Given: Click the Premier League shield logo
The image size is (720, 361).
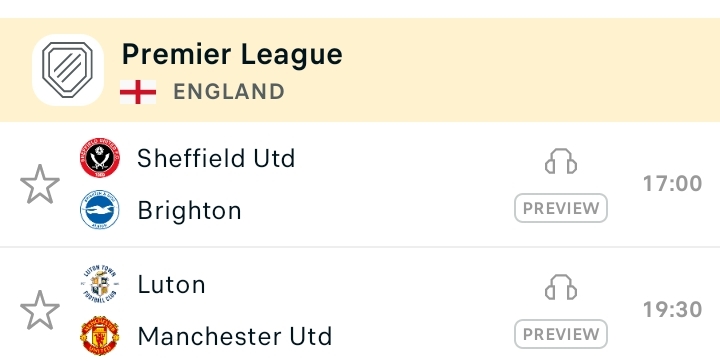Looking at the screenshot, I should click(x=68, y=70).
